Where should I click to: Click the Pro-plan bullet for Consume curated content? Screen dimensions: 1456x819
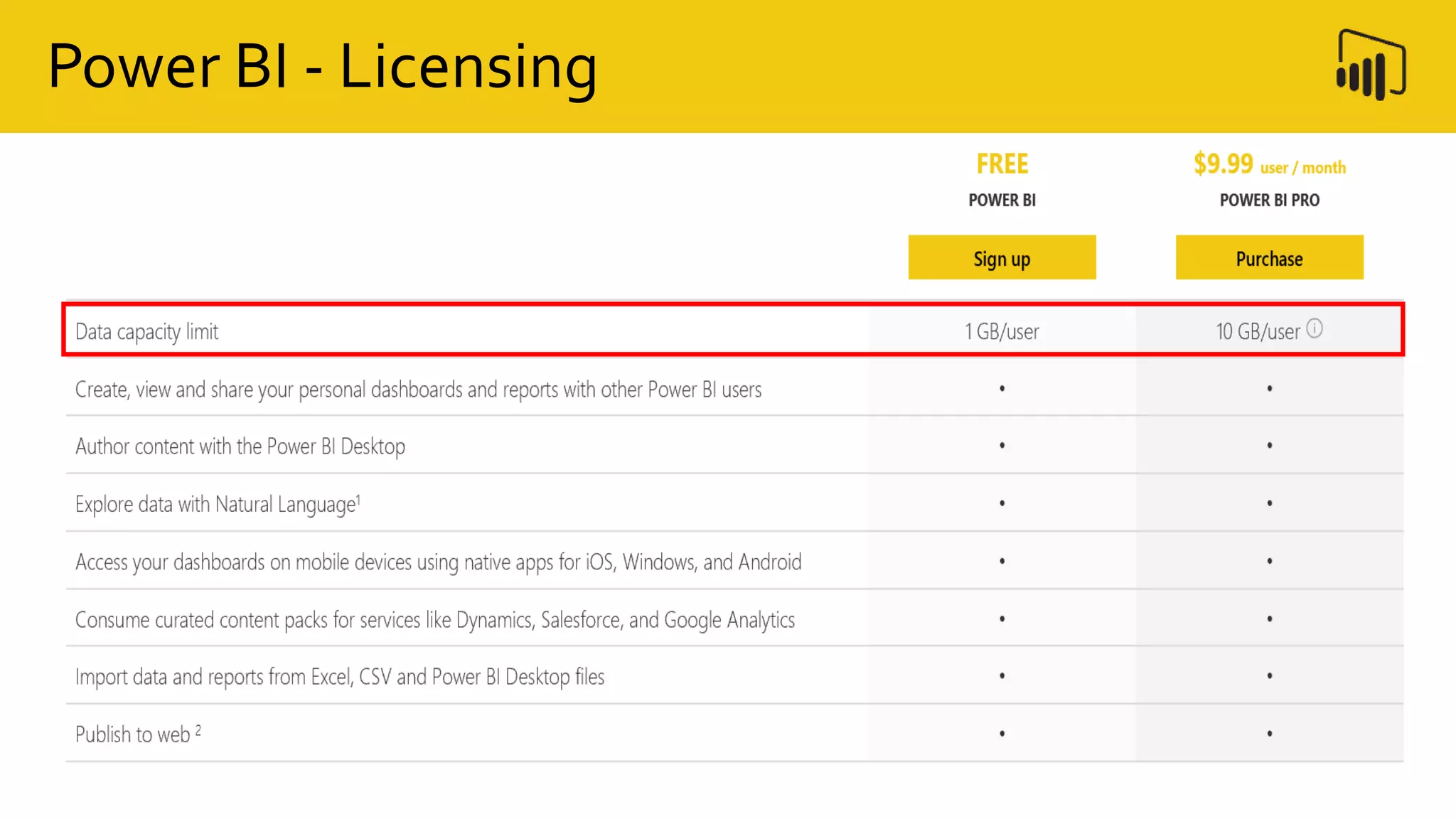point(1269,619)
